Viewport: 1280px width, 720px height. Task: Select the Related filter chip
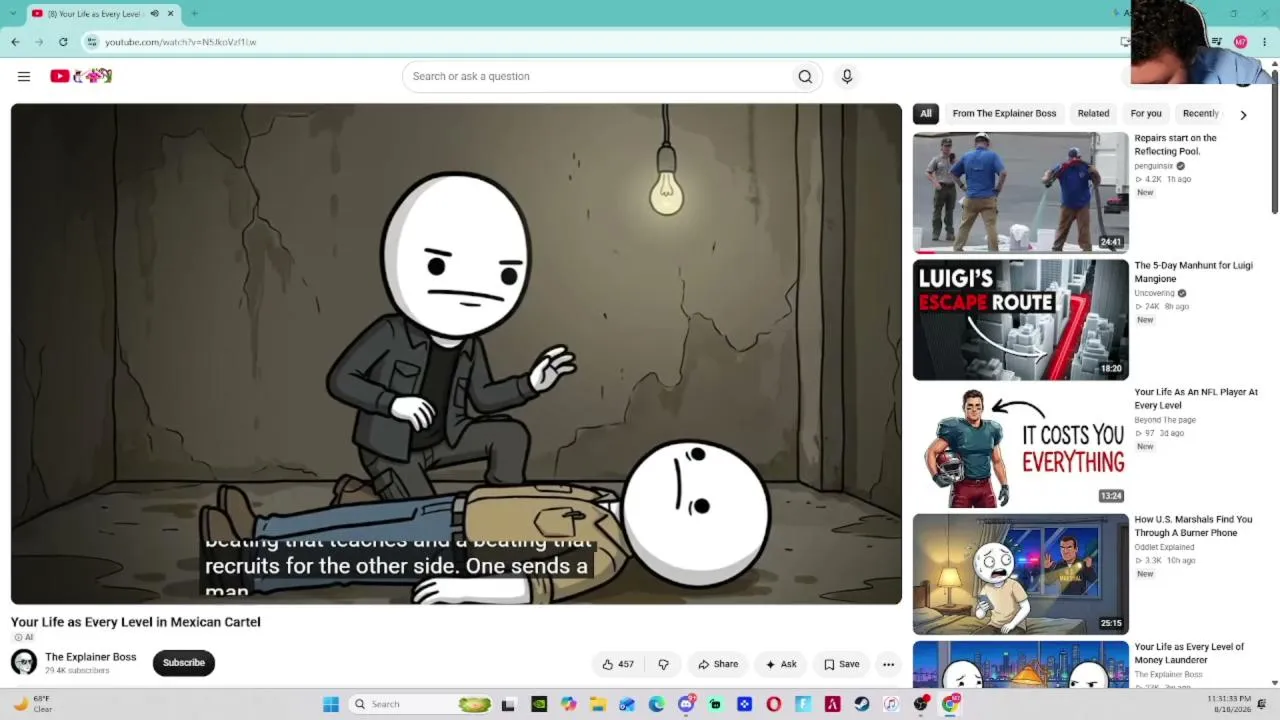(1093, 114)
